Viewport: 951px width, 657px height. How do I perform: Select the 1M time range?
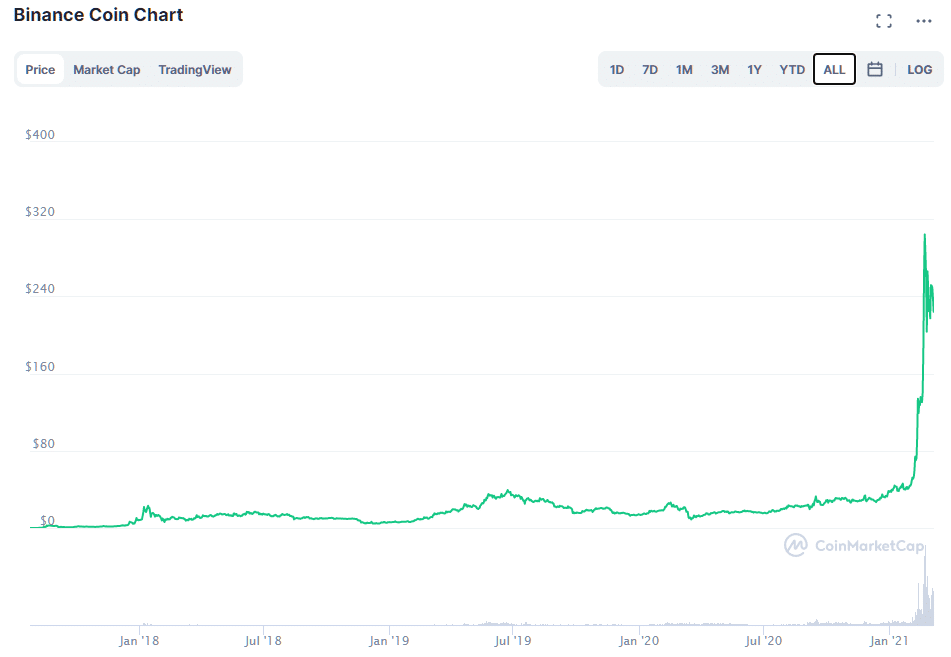[684, 70]
